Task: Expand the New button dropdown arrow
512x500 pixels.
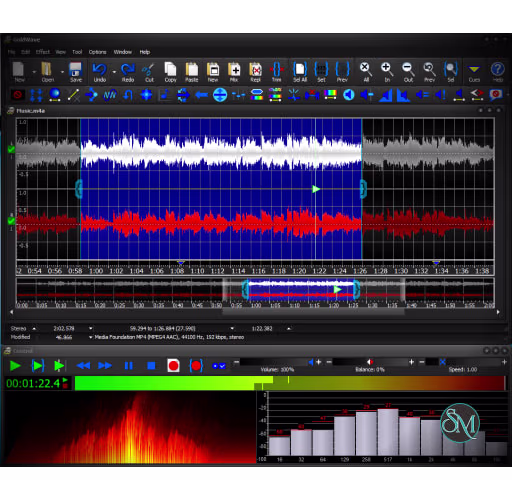Action: pyautogui.click(x=34, y=72)
